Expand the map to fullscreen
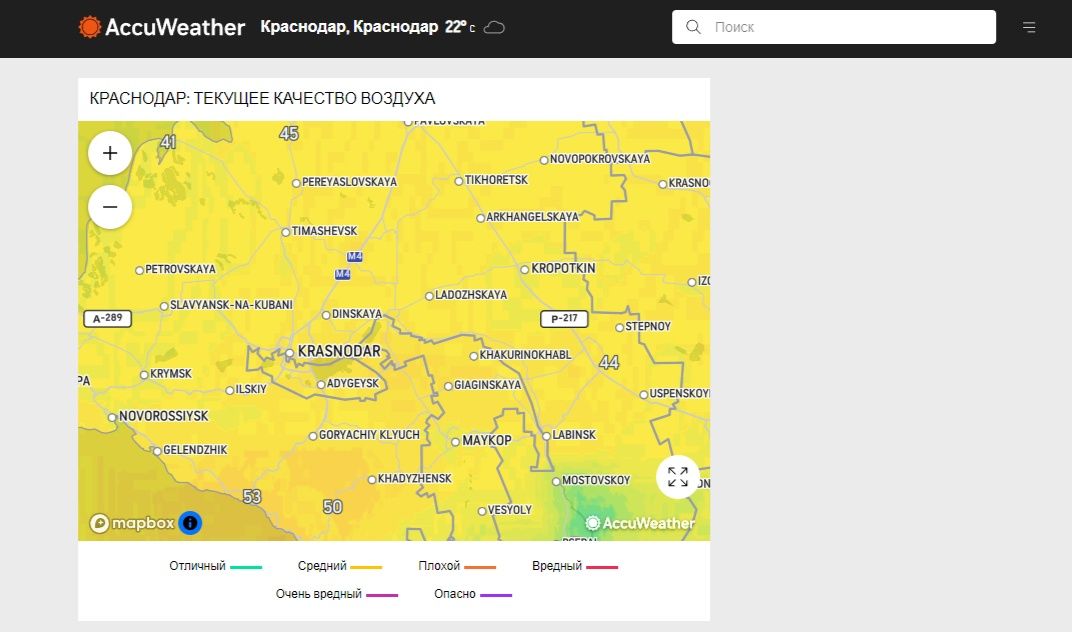This screenshot has height=632, width=1072. 677,477
